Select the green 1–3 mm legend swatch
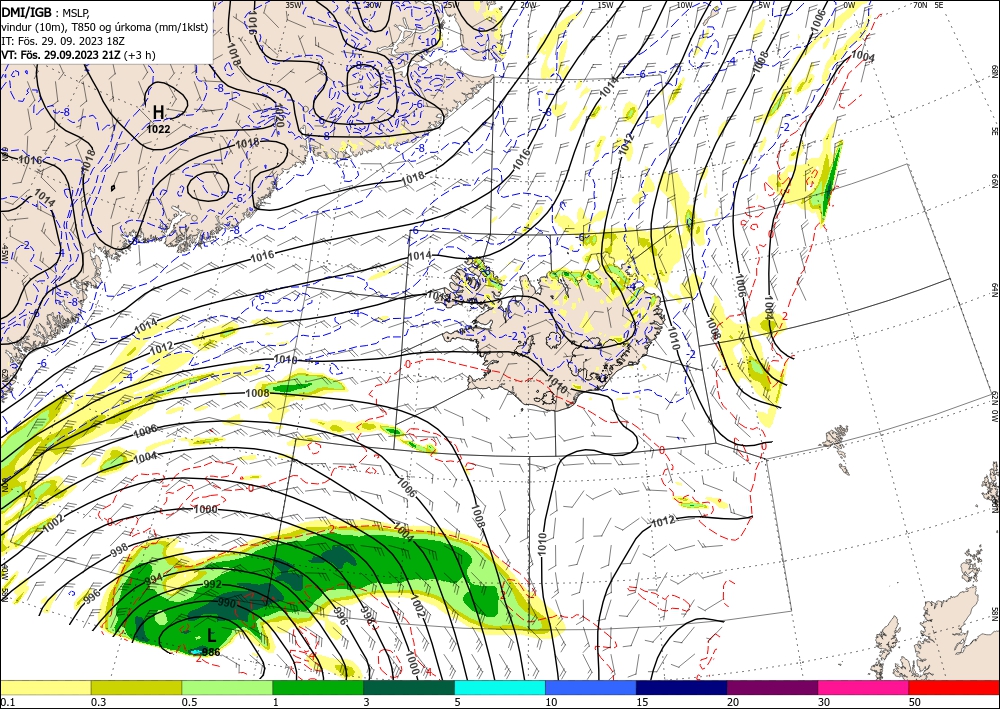This screenshot has height=709, width=1000. 318,687
